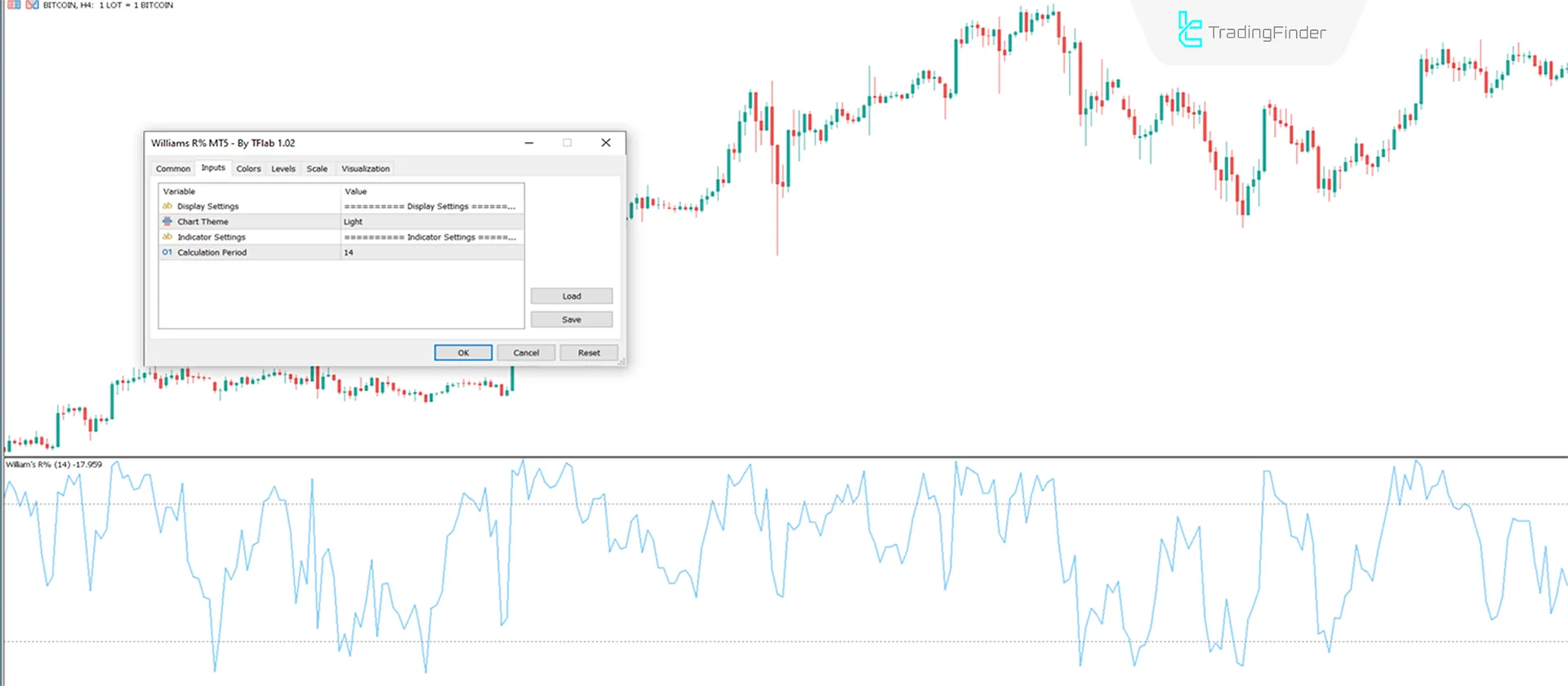The height and width of the screenshot is (686, 1568).
Task: Click the William's R% (14) indicator label
Action: click(54, 465)
